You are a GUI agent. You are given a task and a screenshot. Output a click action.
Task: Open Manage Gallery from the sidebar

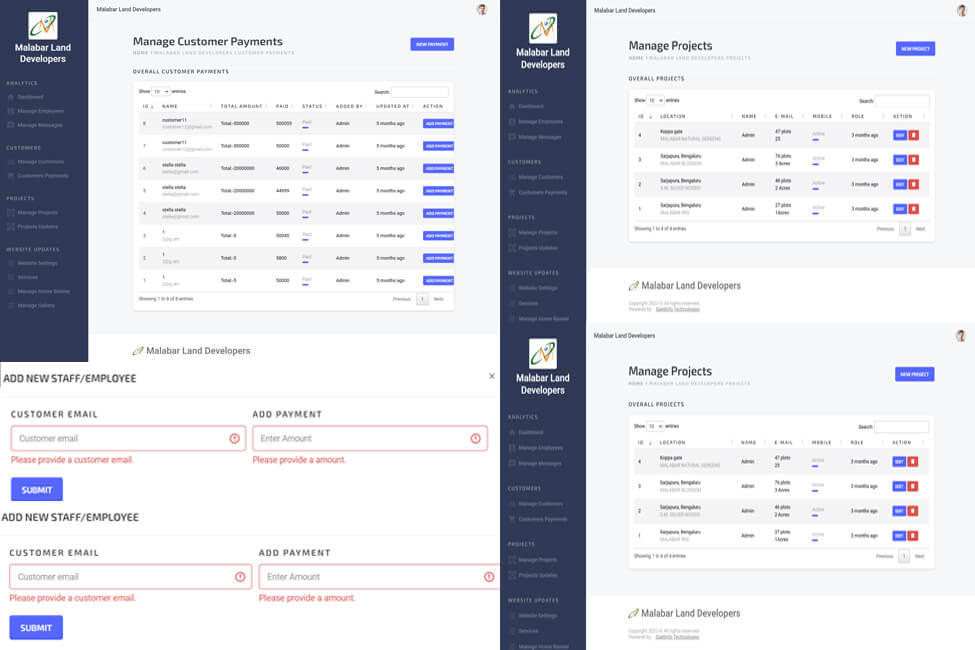pos(39,305)
